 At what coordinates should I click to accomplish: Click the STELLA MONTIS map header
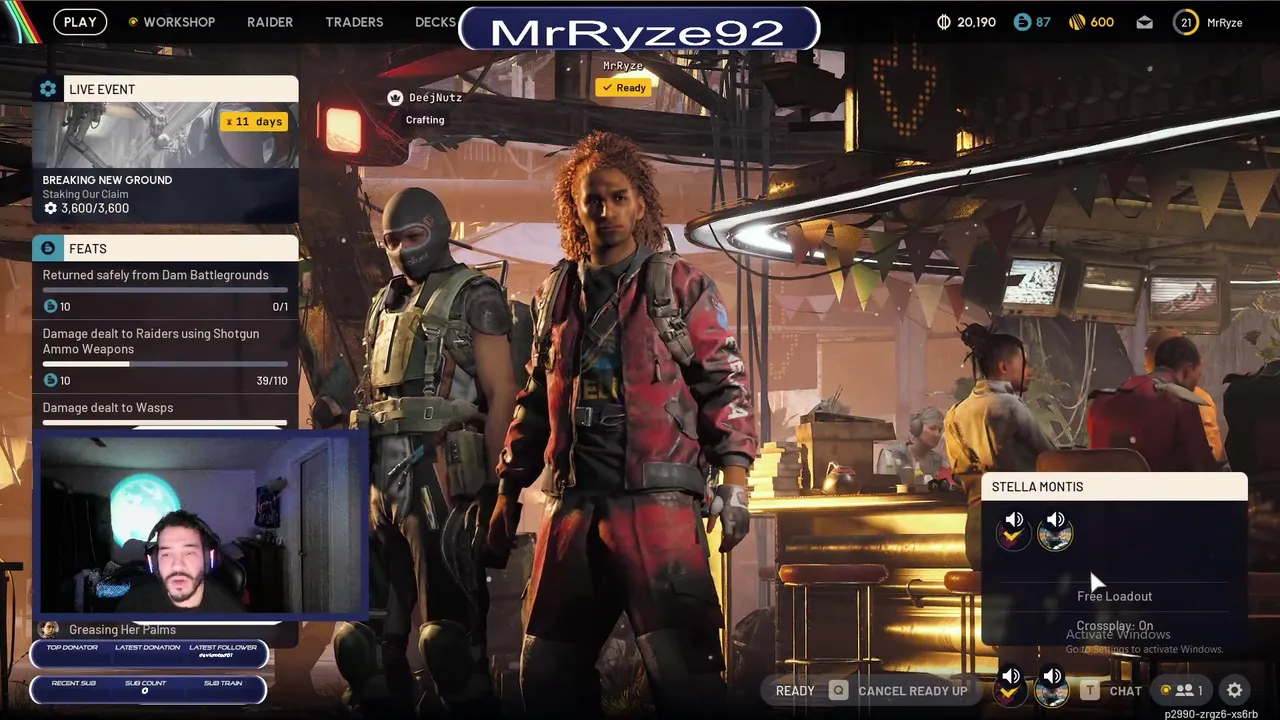pos(1115,486)
